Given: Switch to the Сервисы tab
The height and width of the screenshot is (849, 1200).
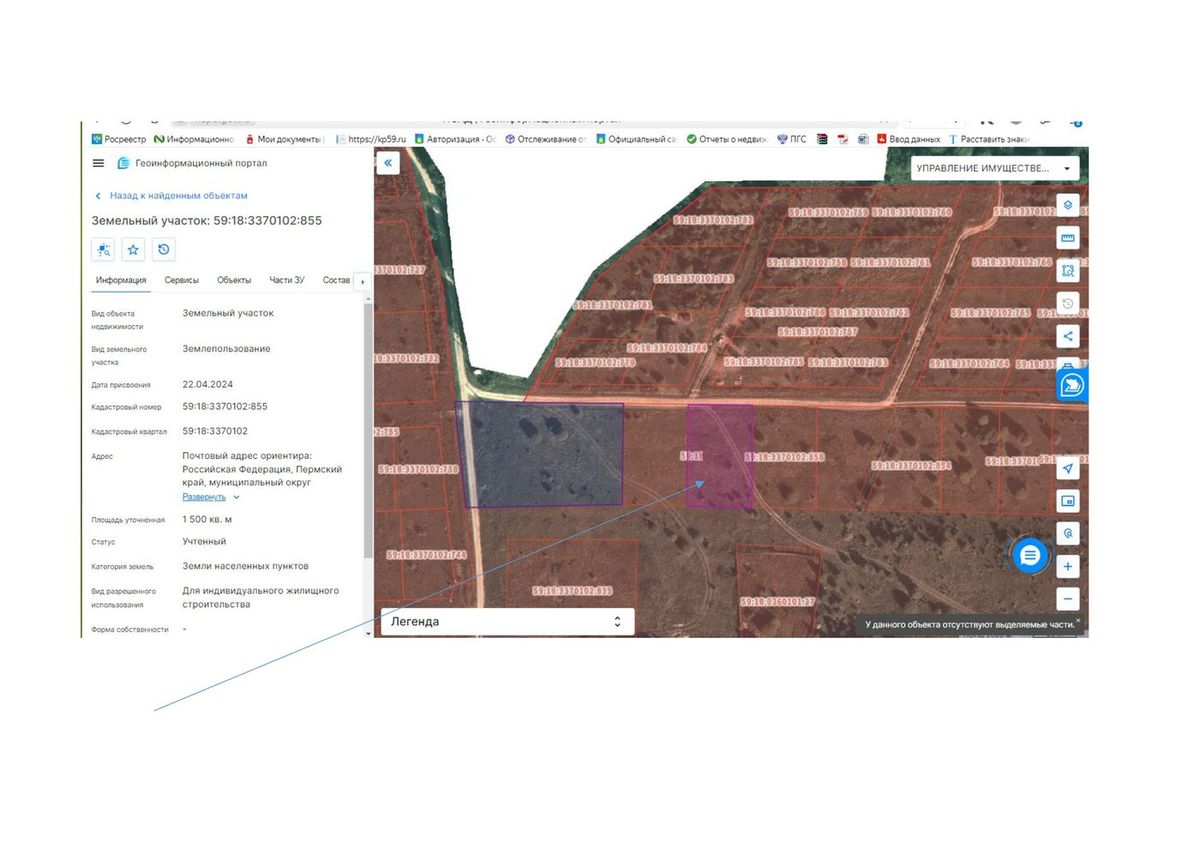Looking at the screenshot, I should pyautogui.click(x=182, y=280).
